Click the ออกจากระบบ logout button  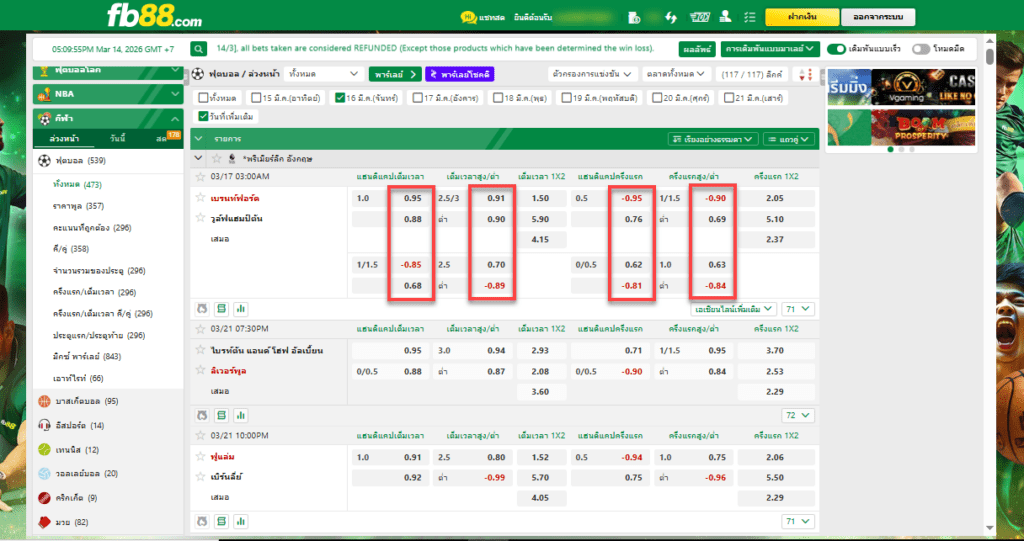click(x=878, y=17)
